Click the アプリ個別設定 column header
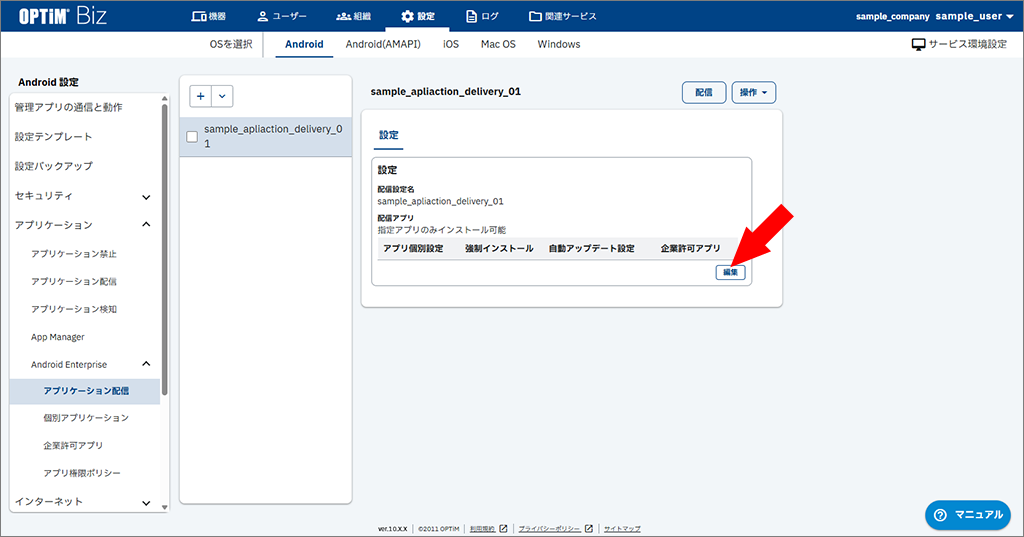The height and width of the screenshot is (537, 1024). [413, 248]
